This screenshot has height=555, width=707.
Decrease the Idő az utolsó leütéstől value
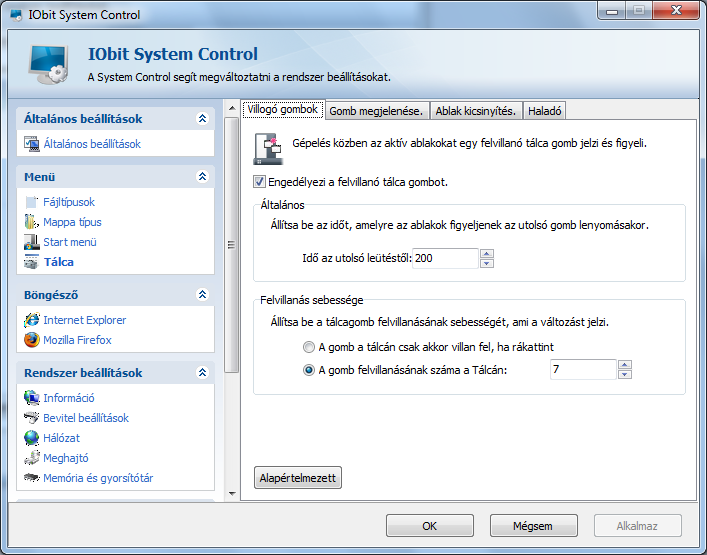(x=487, y=263)
